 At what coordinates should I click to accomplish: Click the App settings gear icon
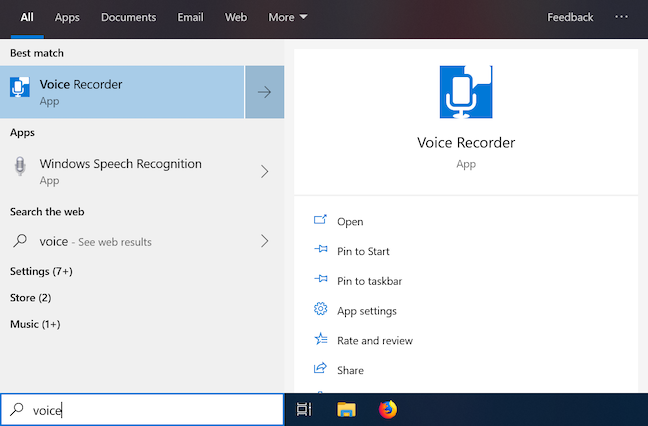click(x=321, y=310)
